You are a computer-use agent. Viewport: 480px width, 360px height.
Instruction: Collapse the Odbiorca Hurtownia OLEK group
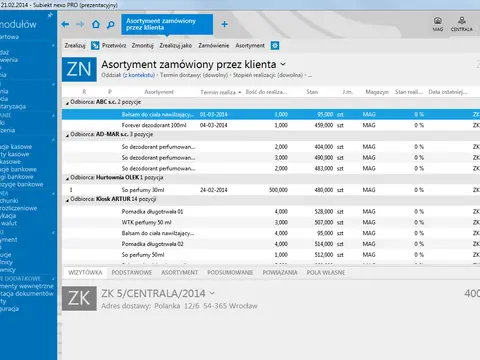[x=67, y=179]
